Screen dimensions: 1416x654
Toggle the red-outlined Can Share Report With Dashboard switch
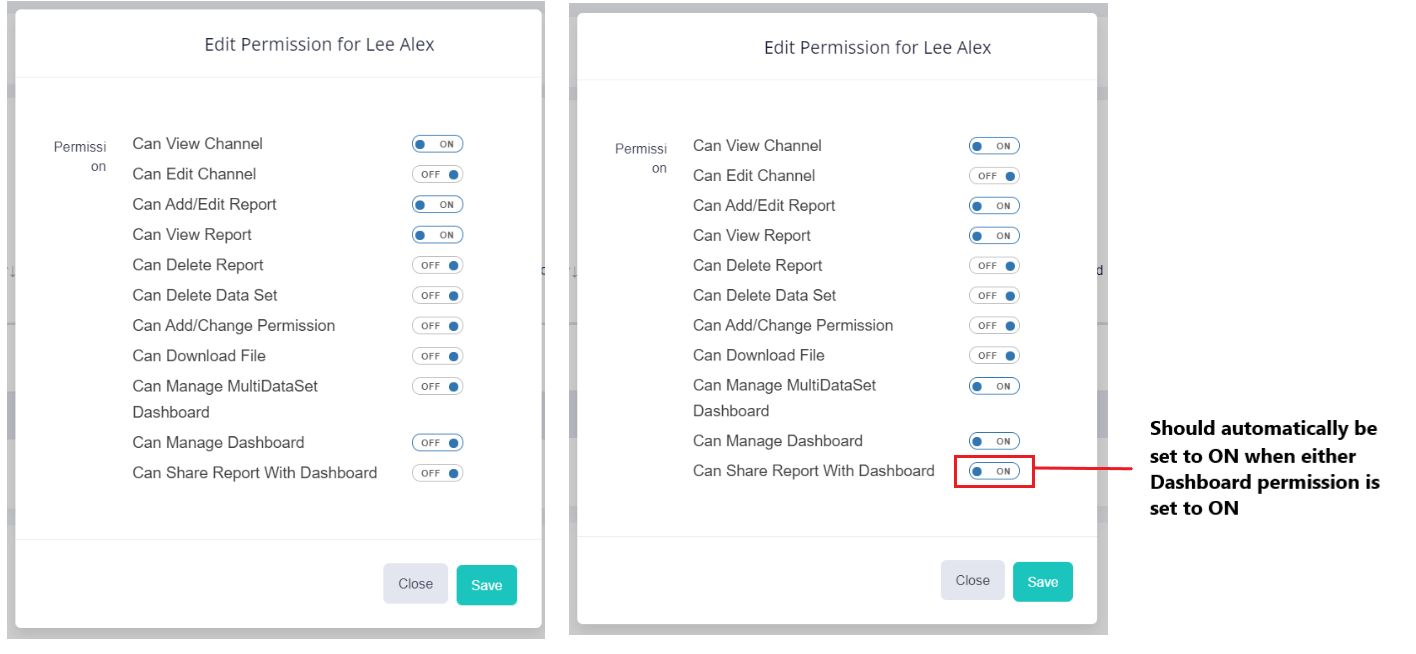[994, 471]
